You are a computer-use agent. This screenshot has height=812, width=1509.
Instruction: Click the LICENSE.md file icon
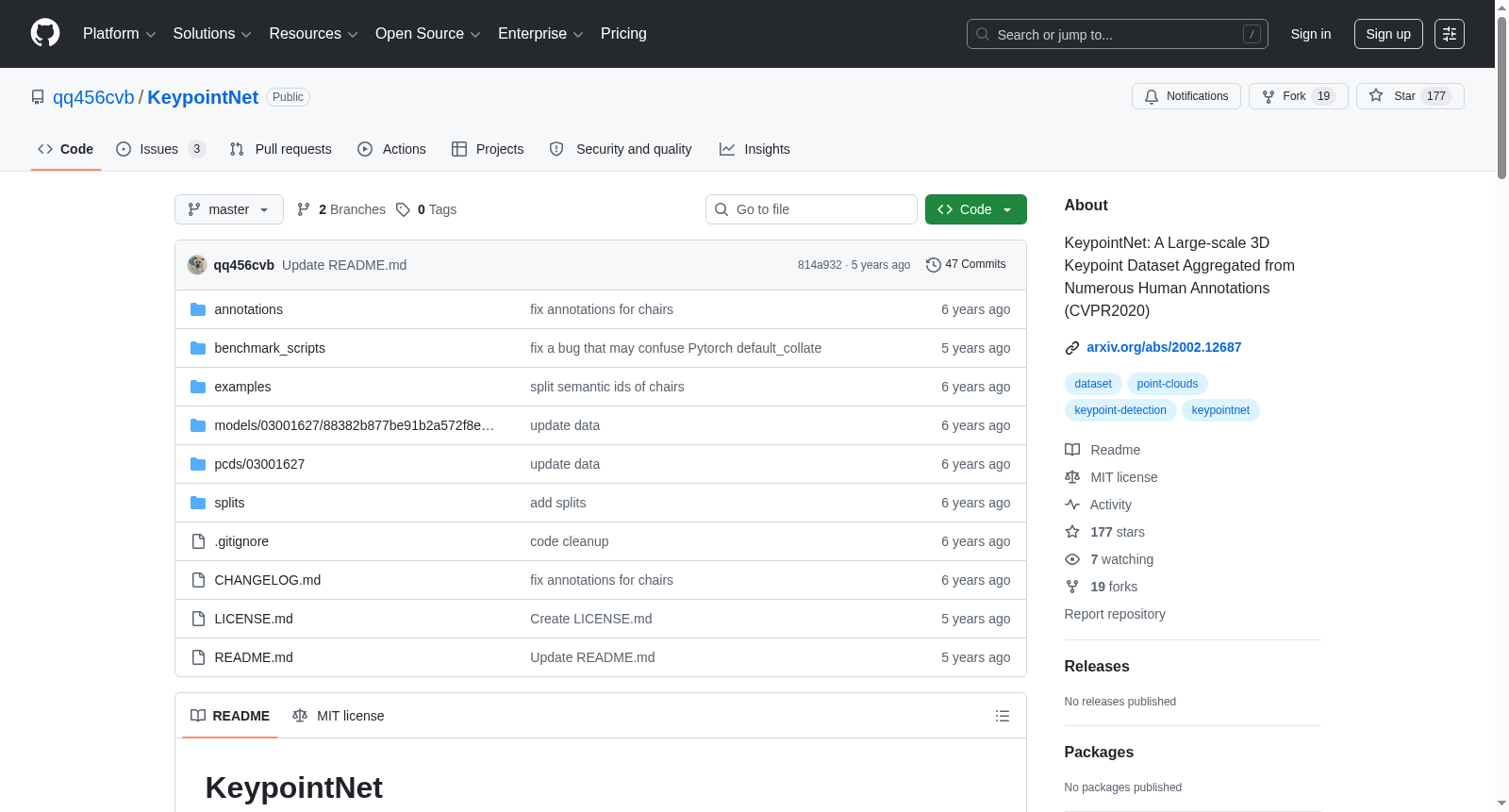pyautogui.click(x=198, y=619)
